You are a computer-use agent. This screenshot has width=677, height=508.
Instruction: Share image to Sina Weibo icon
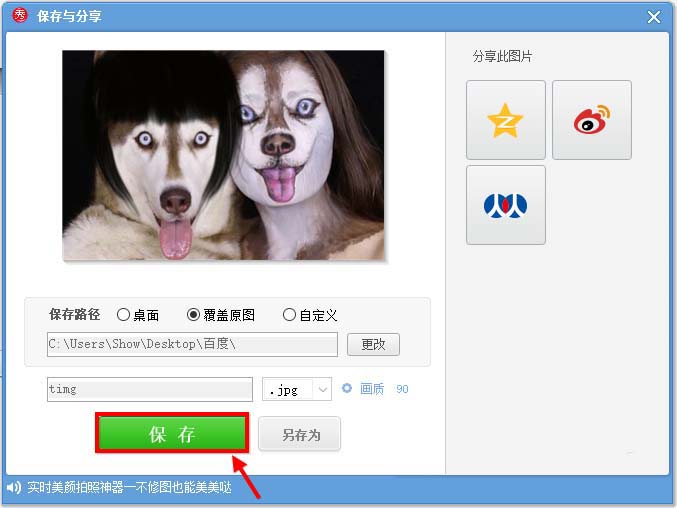(592, 120)
